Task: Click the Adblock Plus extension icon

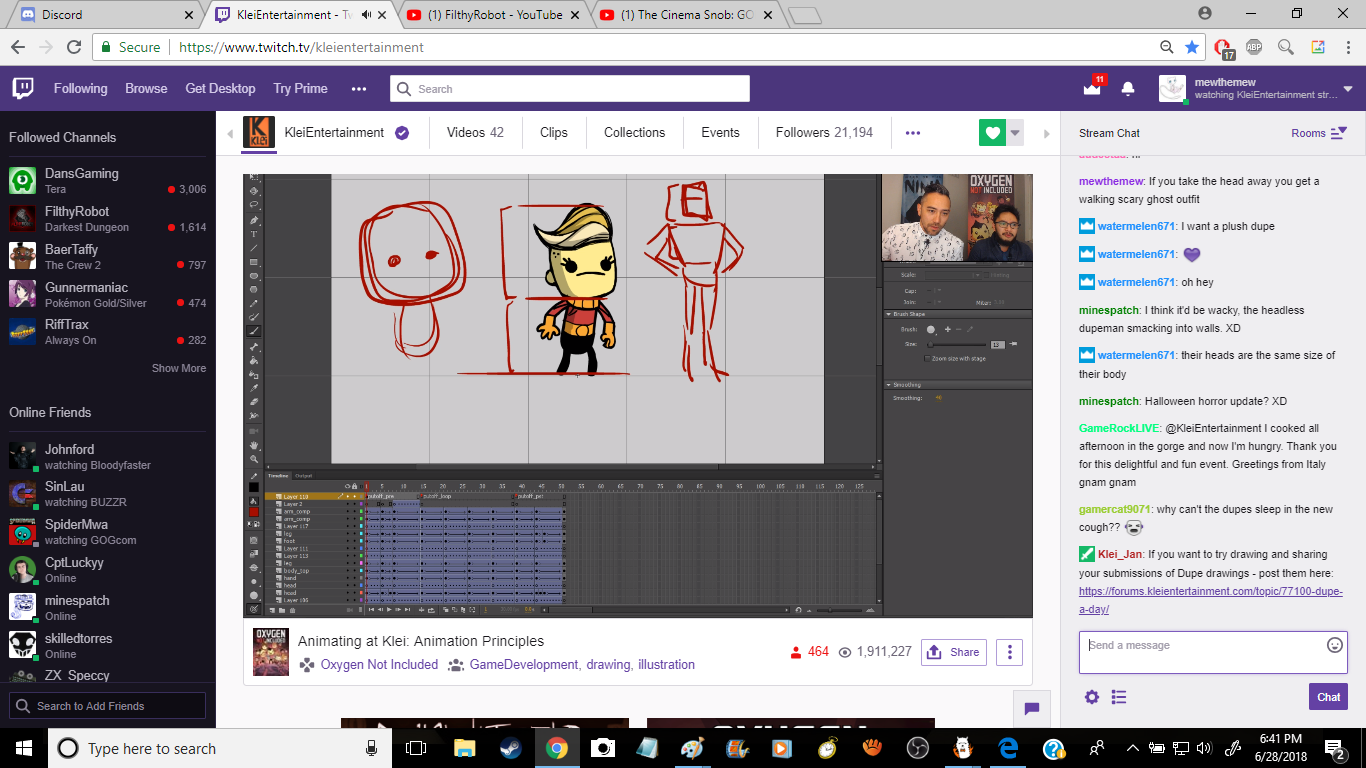Action: click(x=1254, y=47)
